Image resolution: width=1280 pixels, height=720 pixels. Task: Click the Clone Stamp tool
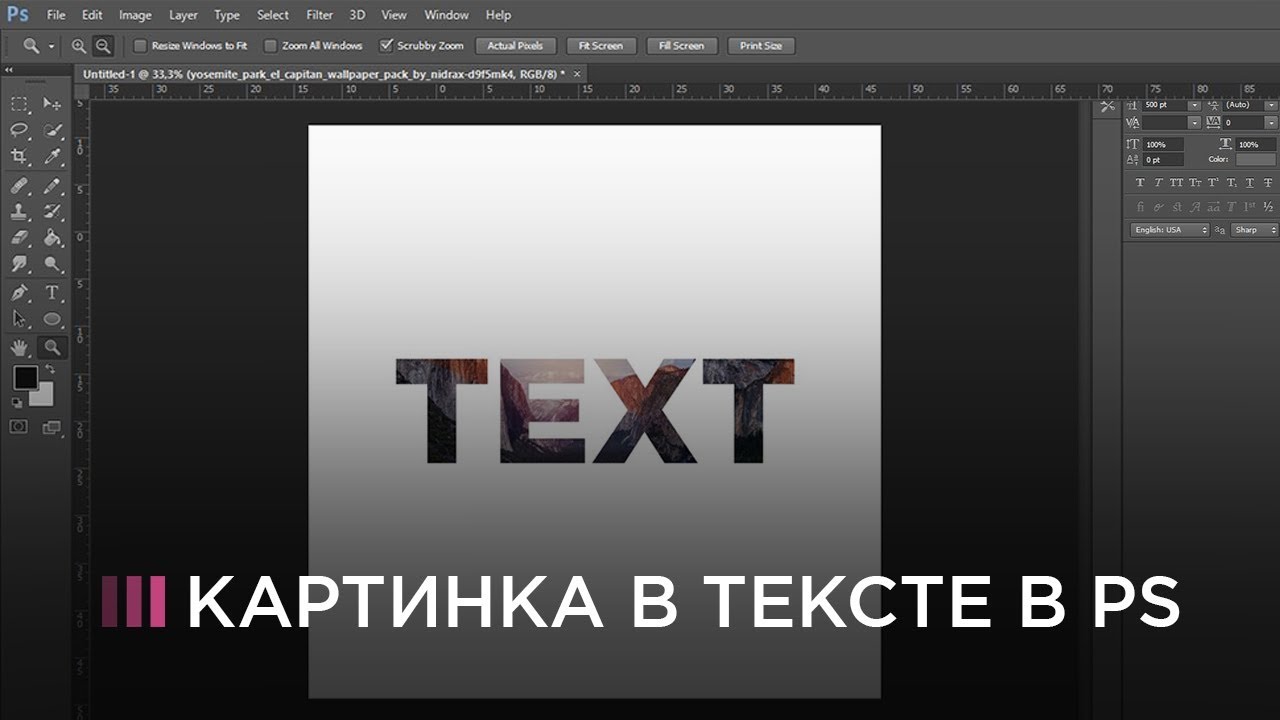19,212
